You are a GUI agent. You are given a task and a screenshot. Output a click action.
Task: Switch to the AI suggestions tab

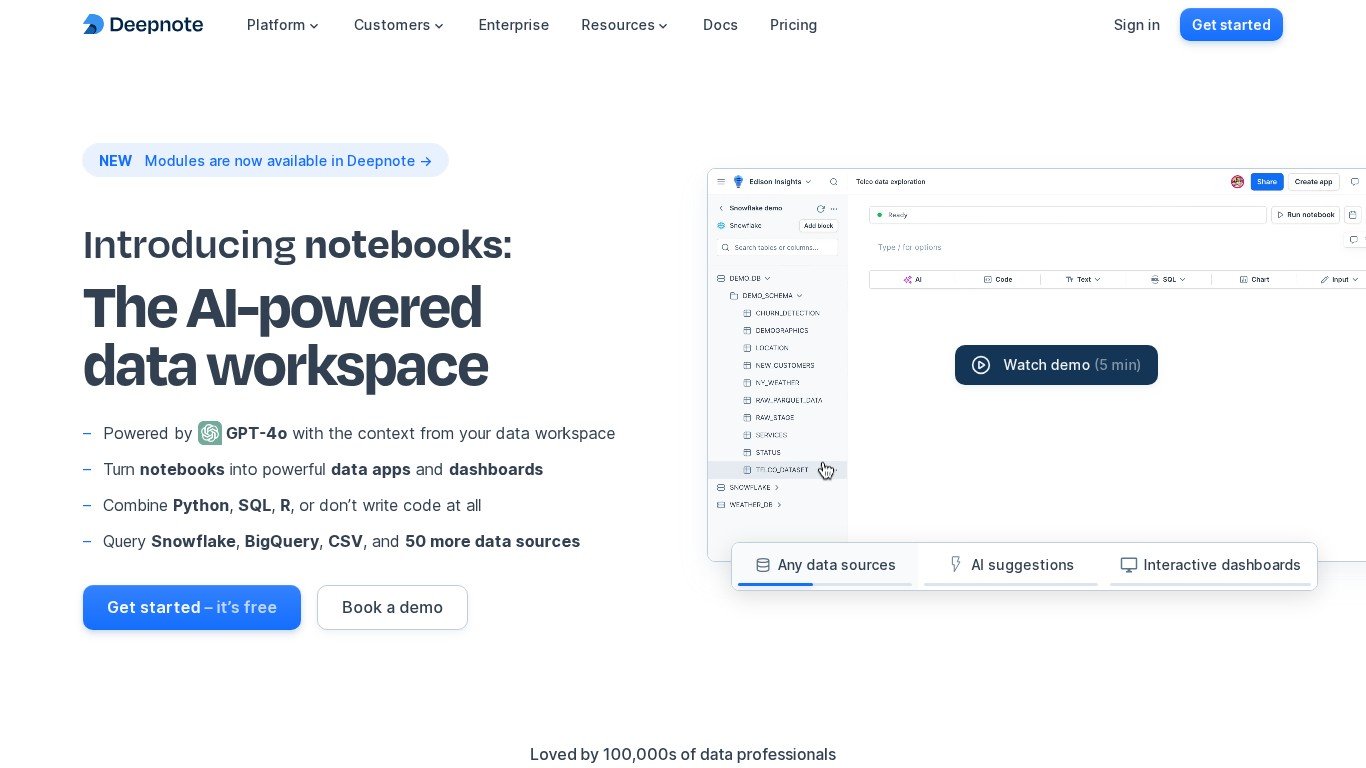click(1011, 565)
